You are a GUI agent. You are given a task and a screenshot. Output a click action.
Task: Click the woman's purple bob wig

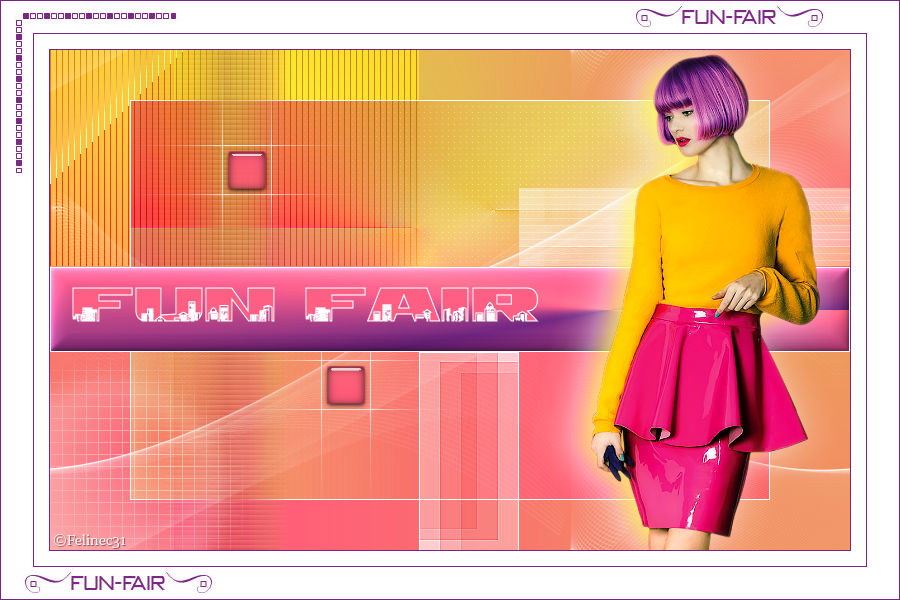(701, 98)
